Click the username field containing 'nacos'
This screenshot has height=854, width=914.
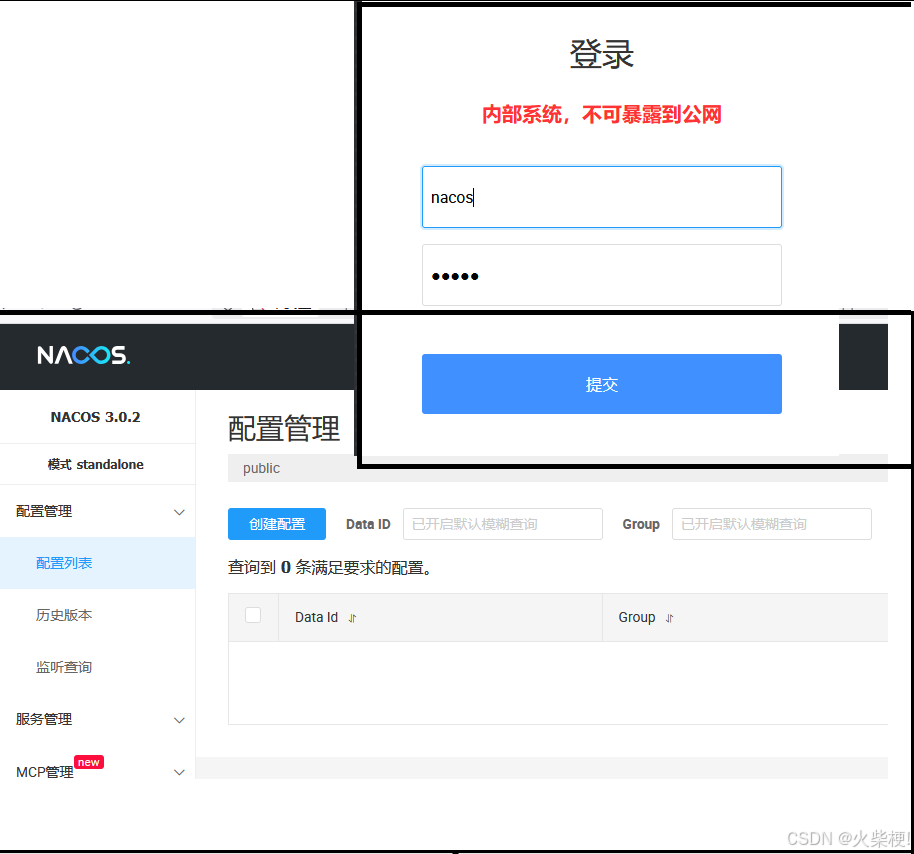click(601, 197)
